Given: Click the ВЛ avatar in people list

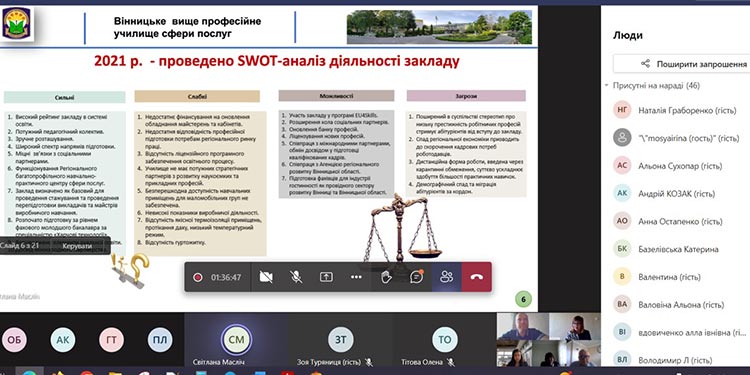Looking at the screenshot, I should [622, 360].
